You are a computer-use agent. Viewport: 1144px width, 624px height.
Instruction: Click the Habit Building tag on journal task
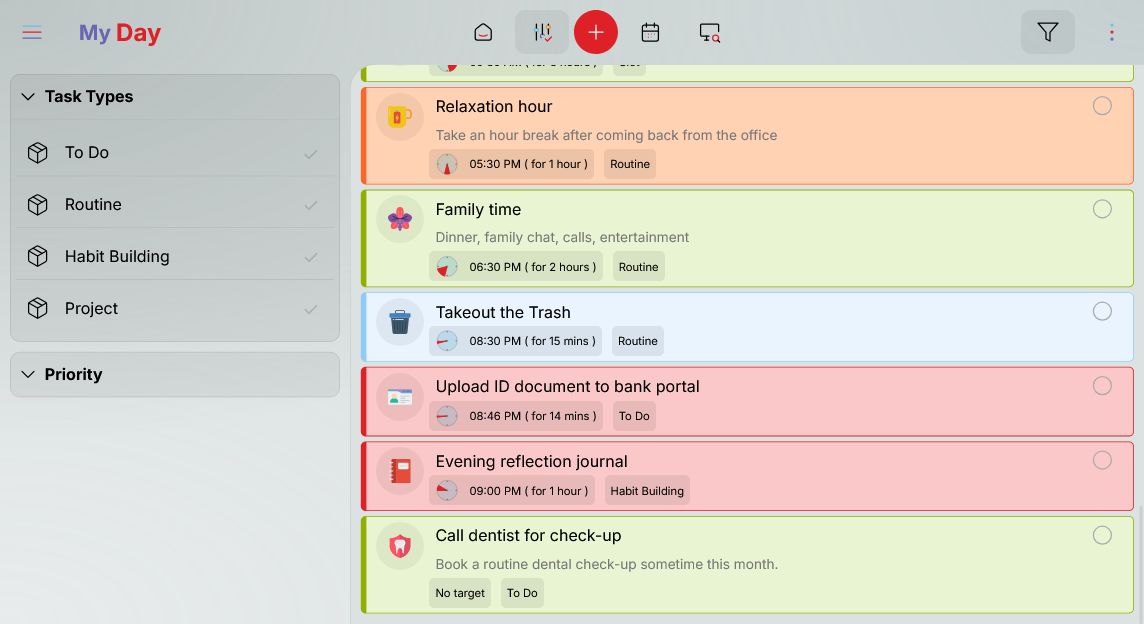coord(647,491)
